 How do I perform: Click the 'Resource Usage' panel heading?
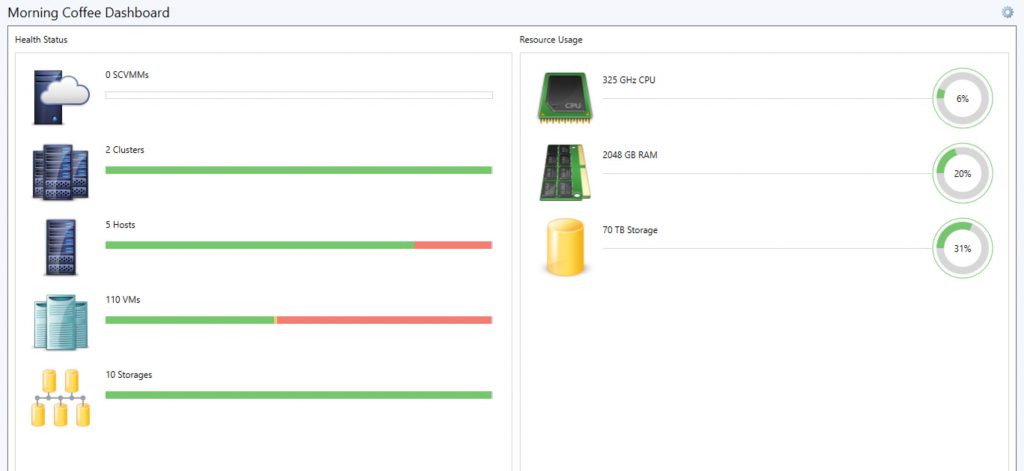551,40
